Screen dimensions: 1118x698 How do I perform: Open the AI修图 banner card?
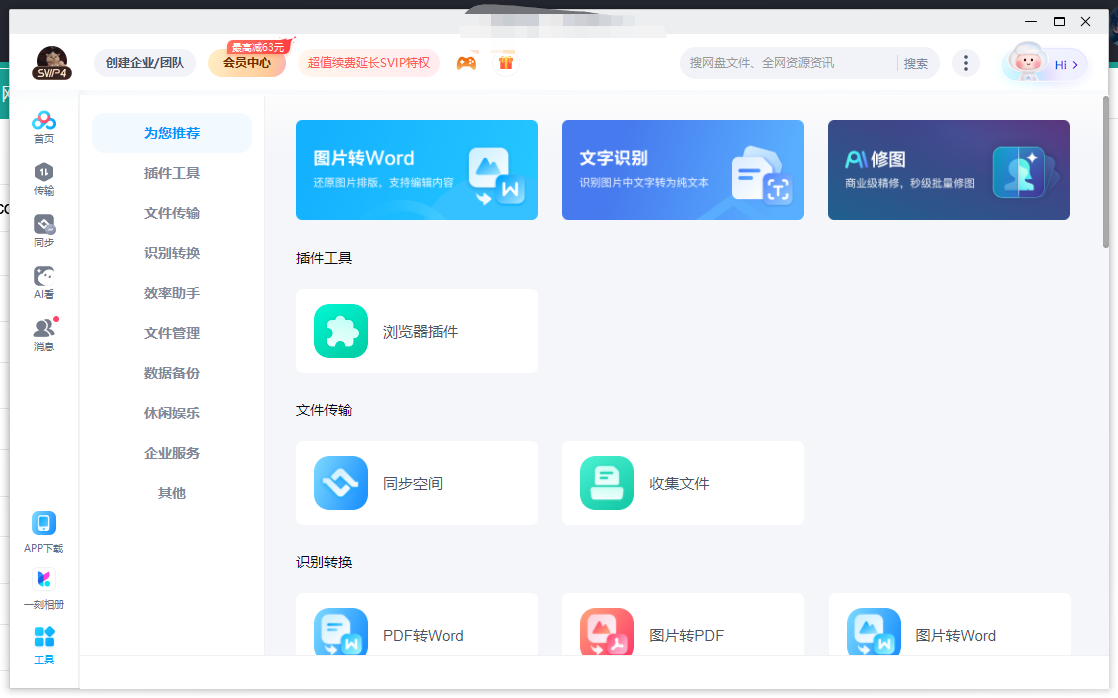tap(948, 170)
